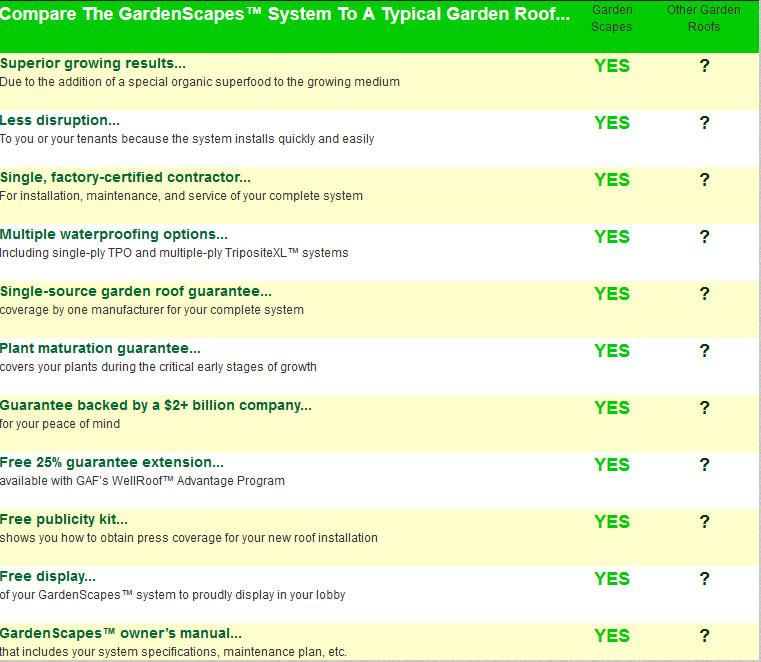Click YES in the Plant maturation guarantee row

pyautogui.click(x=612, y=351)
